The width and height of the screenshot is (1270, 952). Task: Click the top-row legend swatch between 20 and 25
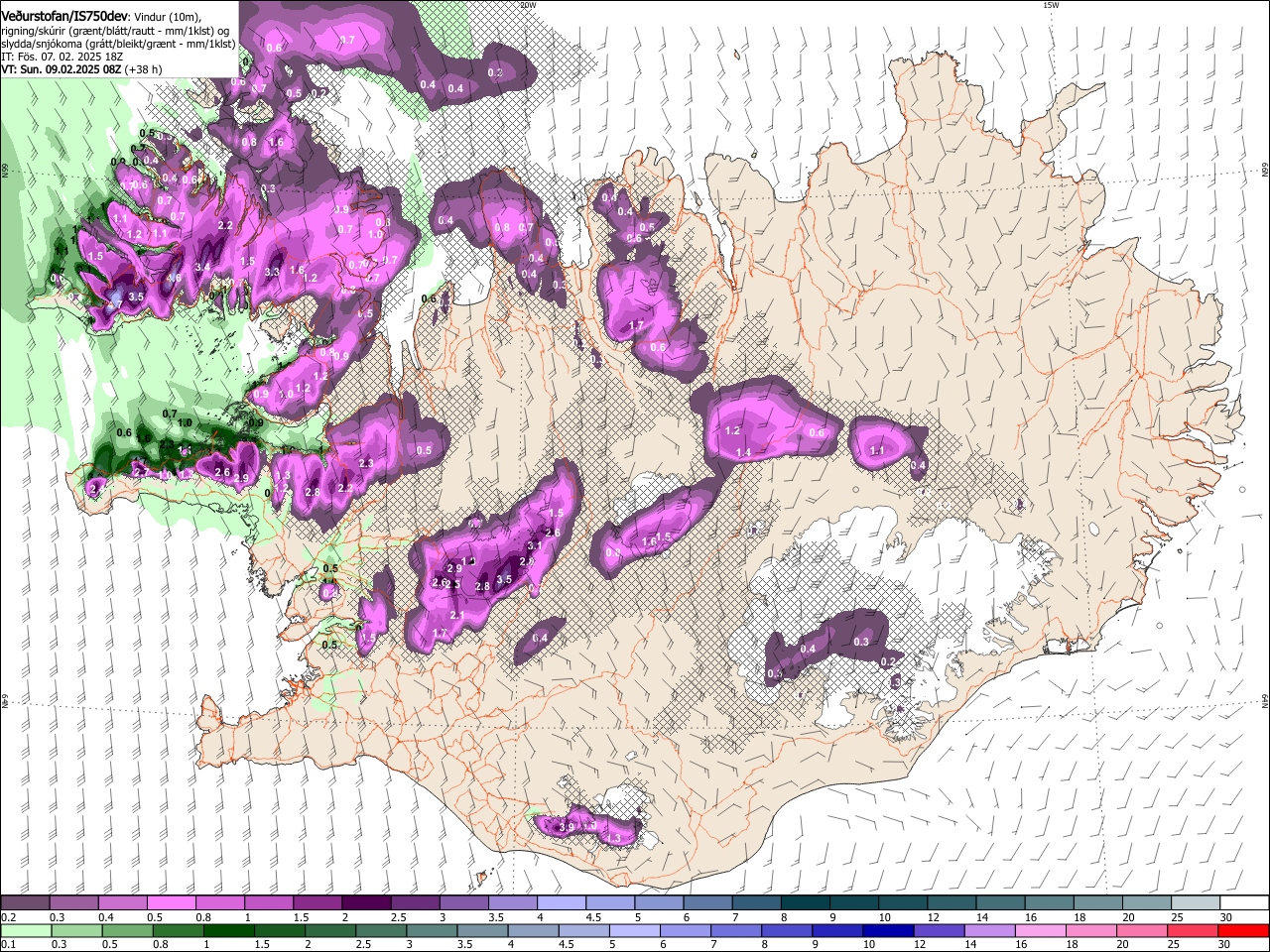click(x=1147, y=903)
